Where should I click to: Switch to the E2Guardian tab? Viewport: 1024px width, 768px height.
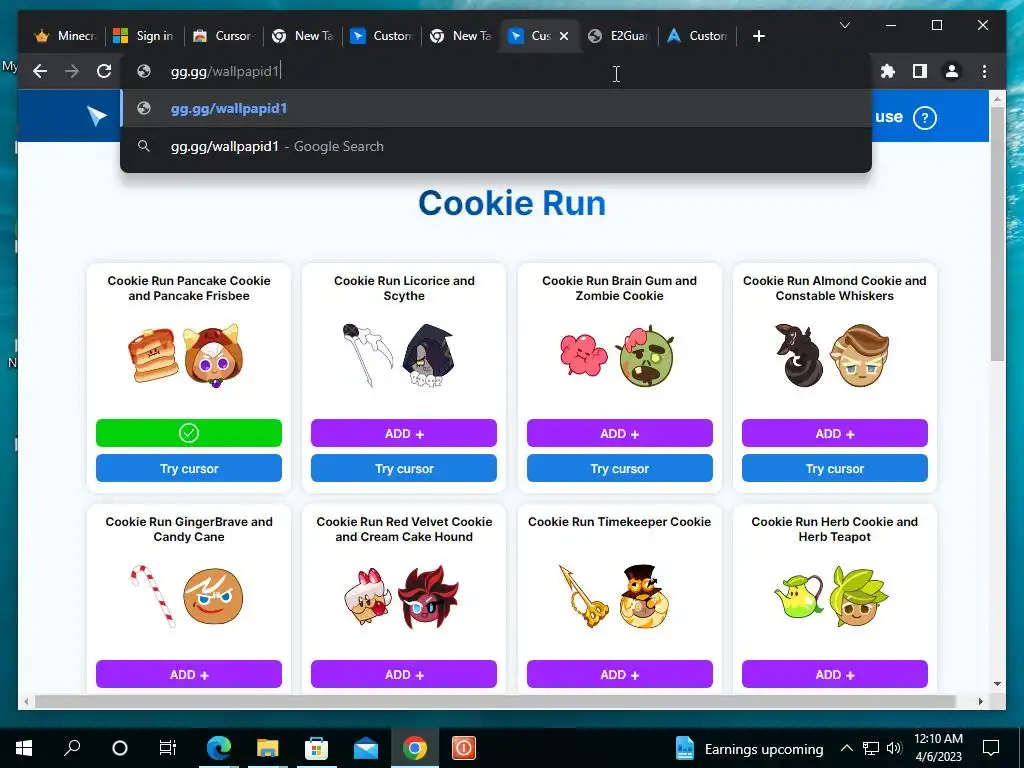pyautogui.click(x=618, y=37)
